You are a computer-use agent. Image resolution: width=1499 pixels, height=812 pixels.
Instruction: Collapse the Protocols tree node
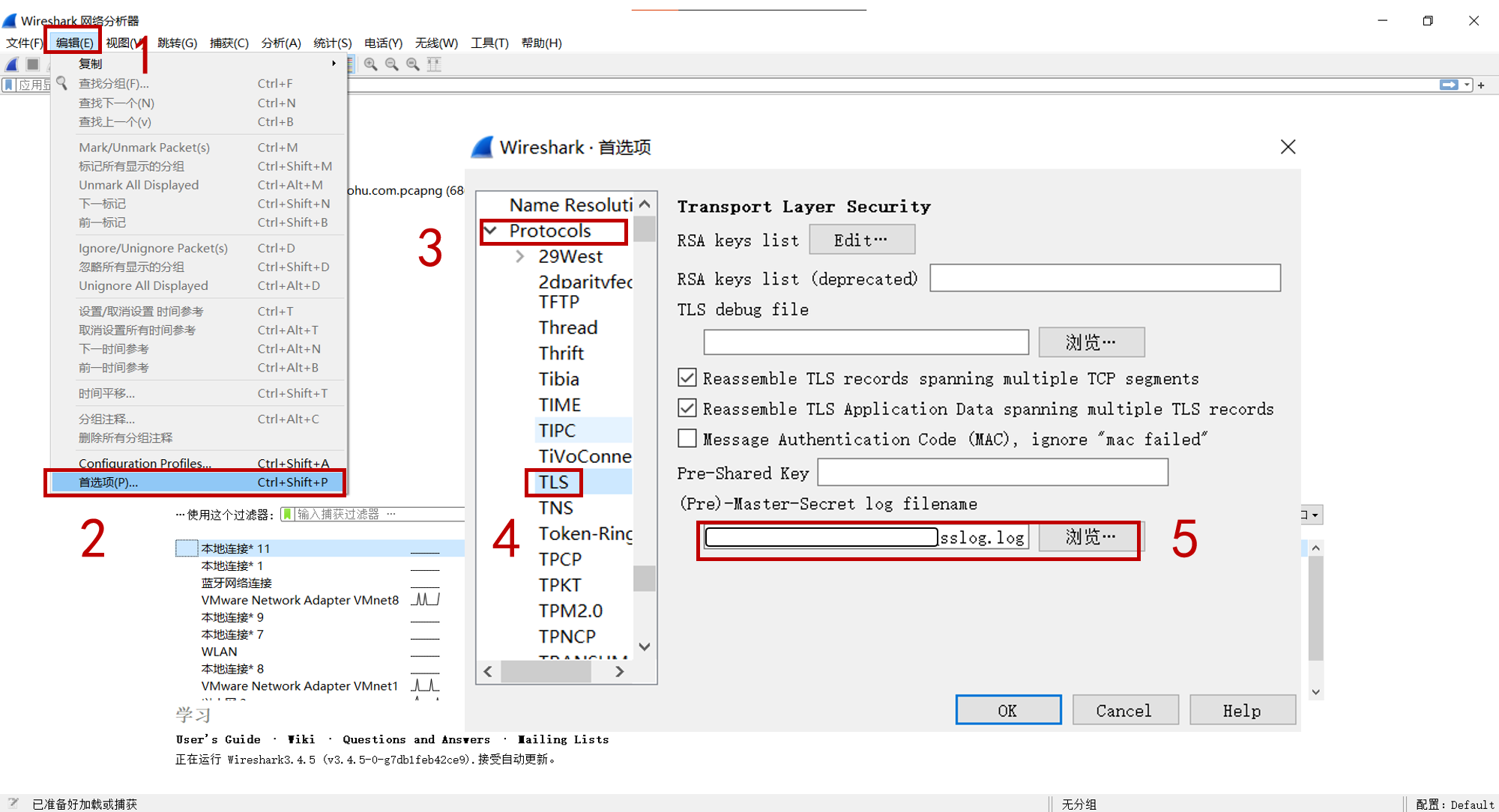[491, 231]
